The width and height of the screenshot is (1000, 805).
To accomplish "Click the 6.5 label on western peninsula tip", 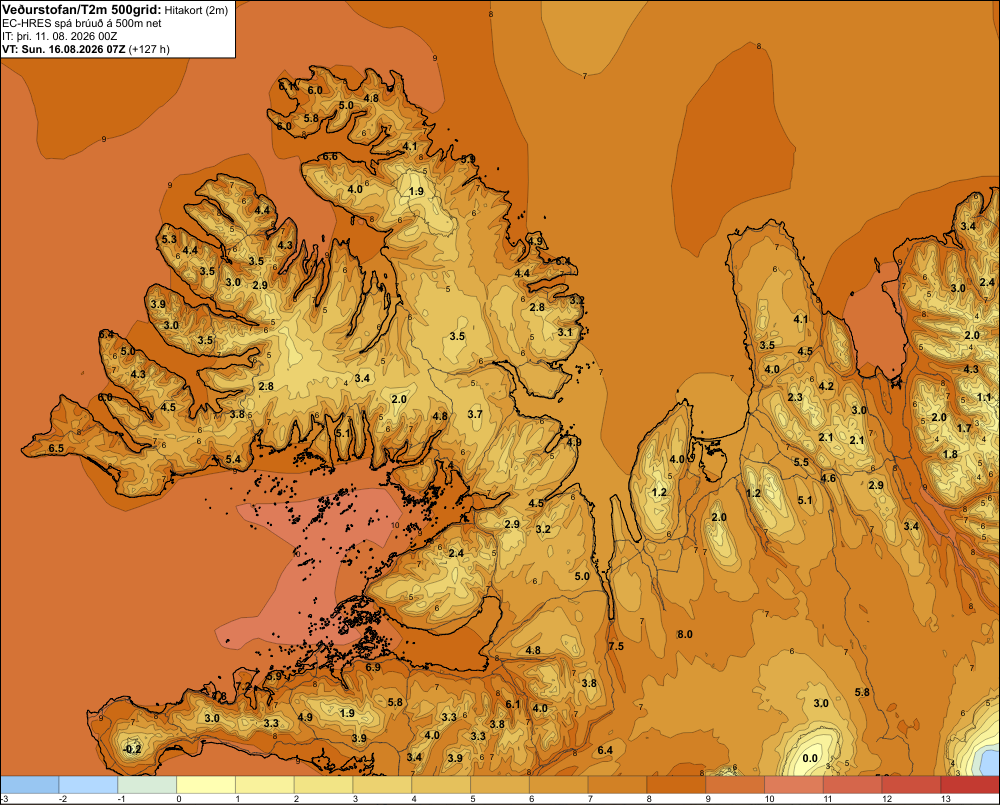I will click(x=56, y=448).
